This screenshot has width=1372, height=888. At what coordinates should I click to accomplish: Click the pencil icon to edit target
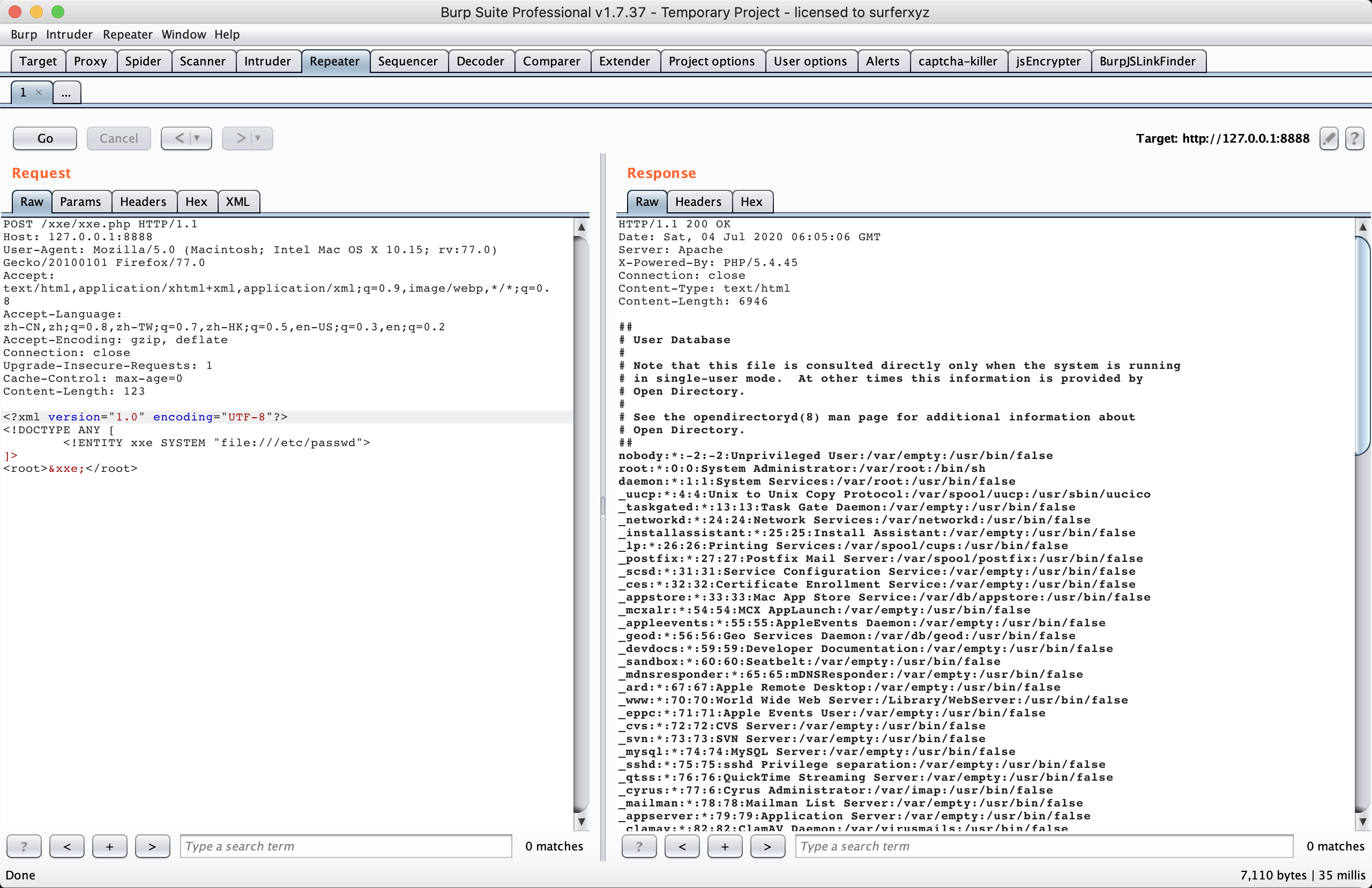pos(1329,138)
